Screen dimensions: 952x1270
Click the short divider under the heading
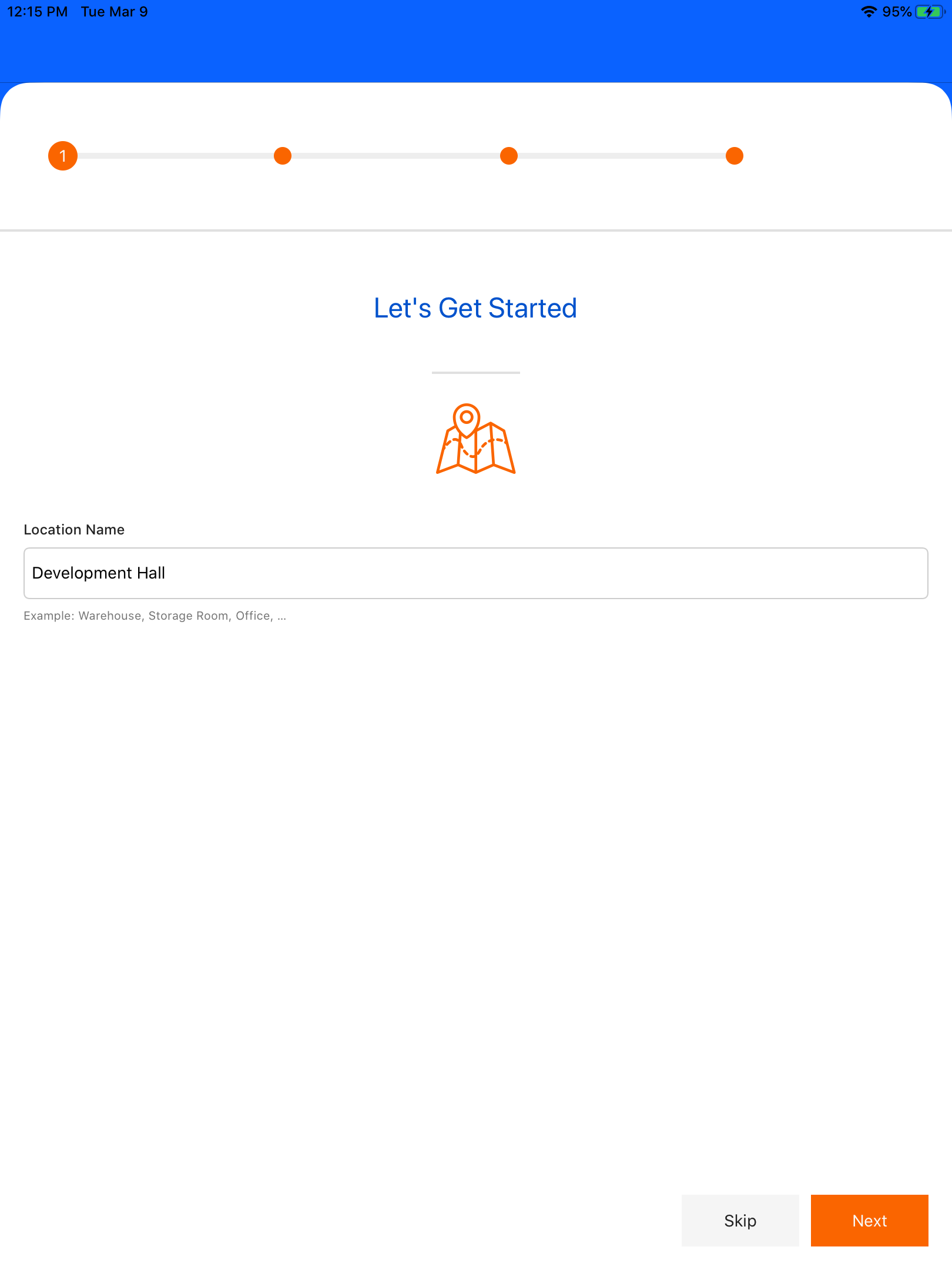476,372
